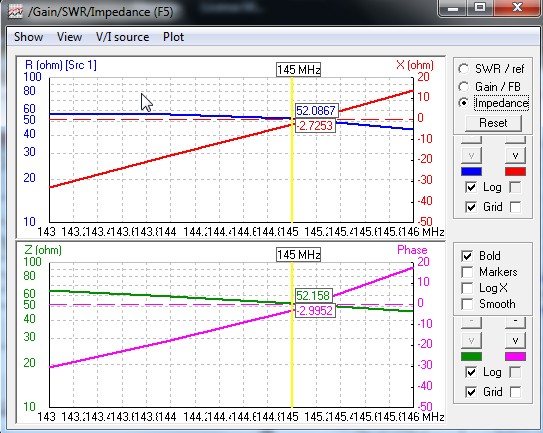The image size is (543, 433).
Task: Uncheck the Bold checkbox
Action: 467,256
